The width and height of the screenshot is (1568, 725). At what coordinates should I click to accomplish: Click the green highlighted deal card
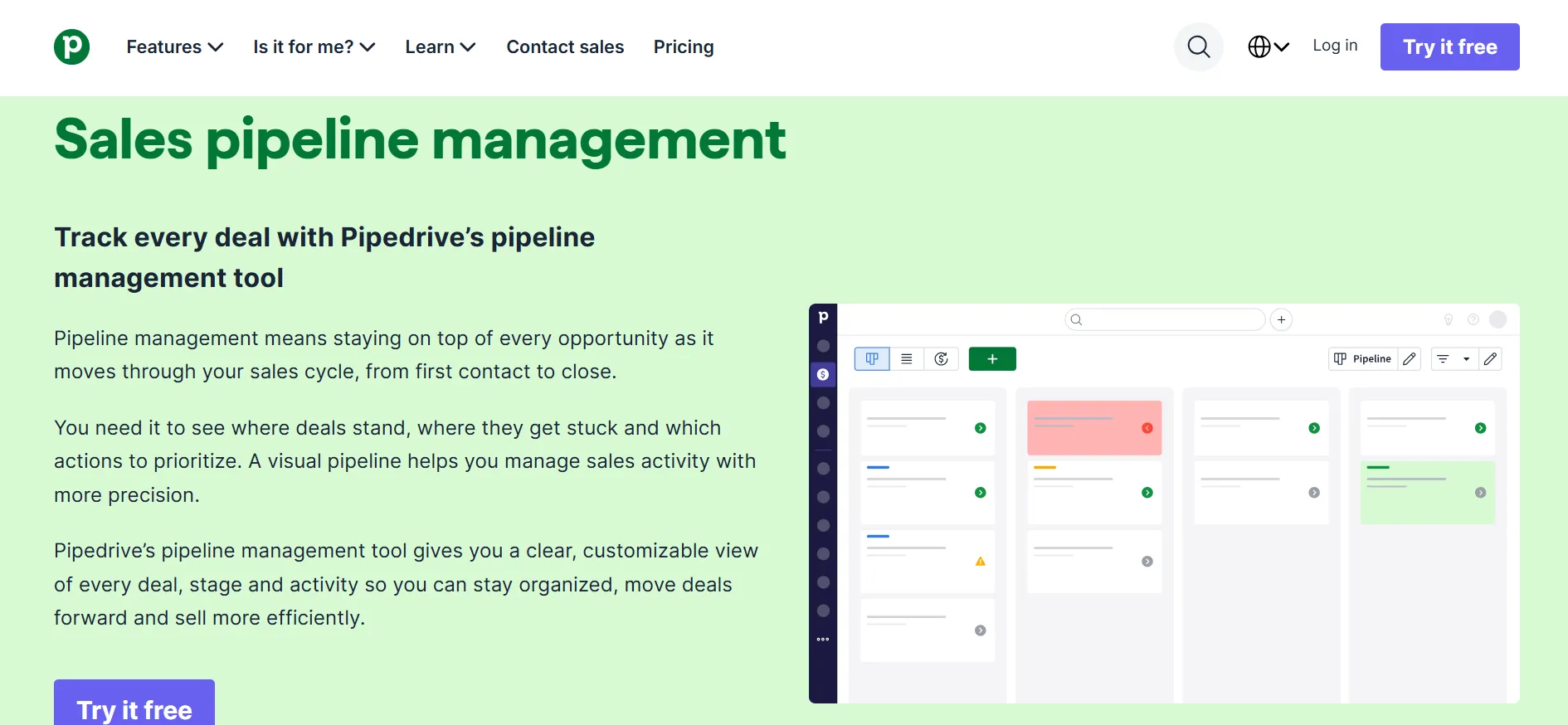pos(1428,492)
